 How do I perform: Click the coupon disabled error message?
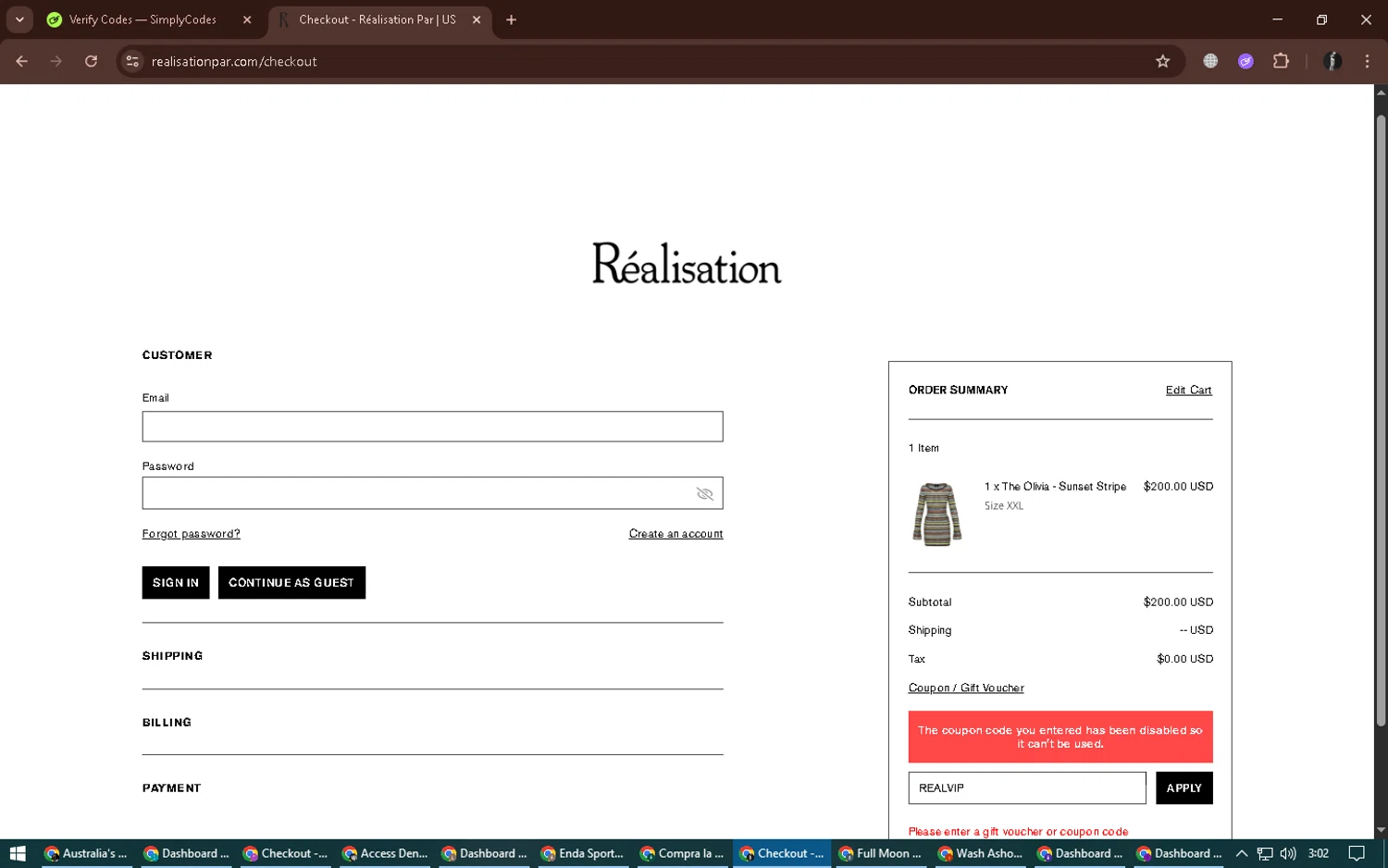point(1060,737)
